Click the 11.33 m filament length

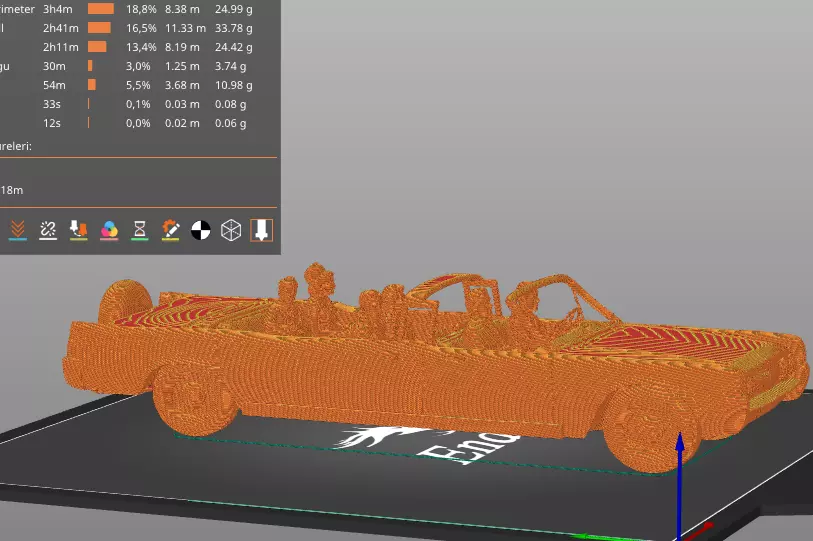(185, 28)
